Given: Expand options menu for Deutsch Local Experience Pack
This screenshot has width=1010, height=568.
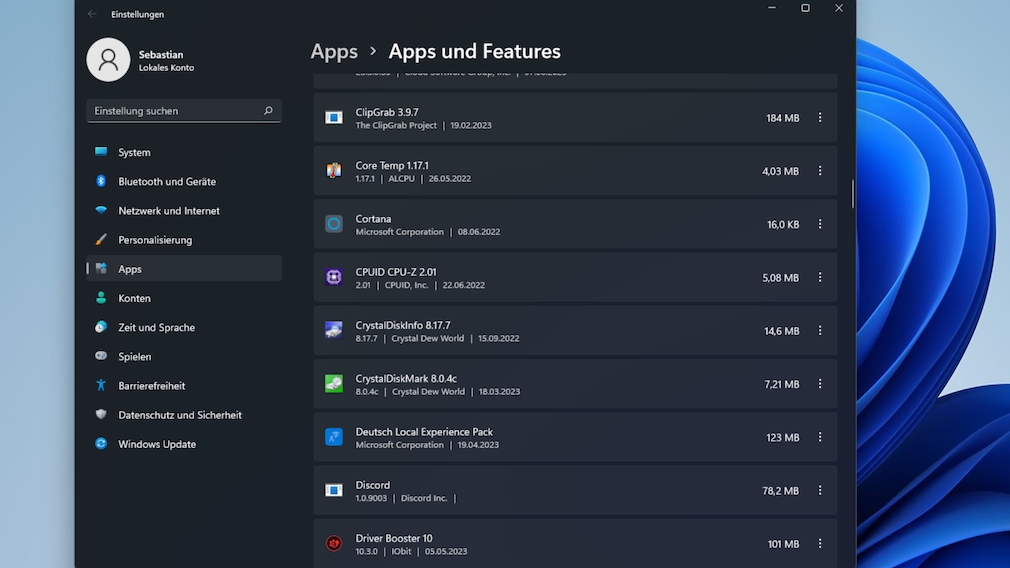Looking at the screenshot, I should [x=820, y=437].
